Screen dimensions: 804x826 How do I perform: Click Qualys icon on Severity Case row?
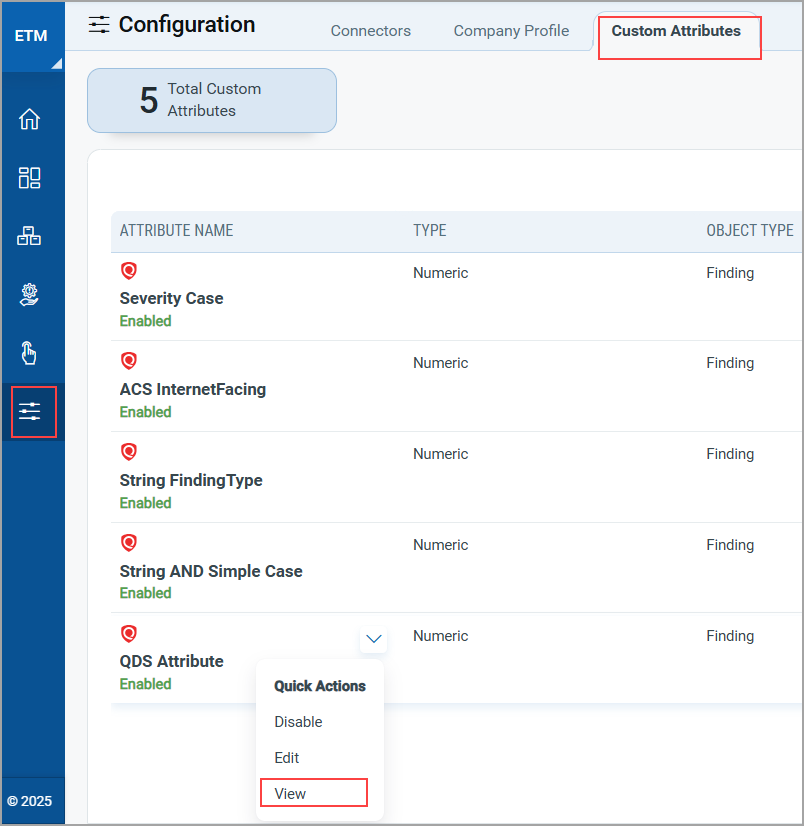coord(128,271)
